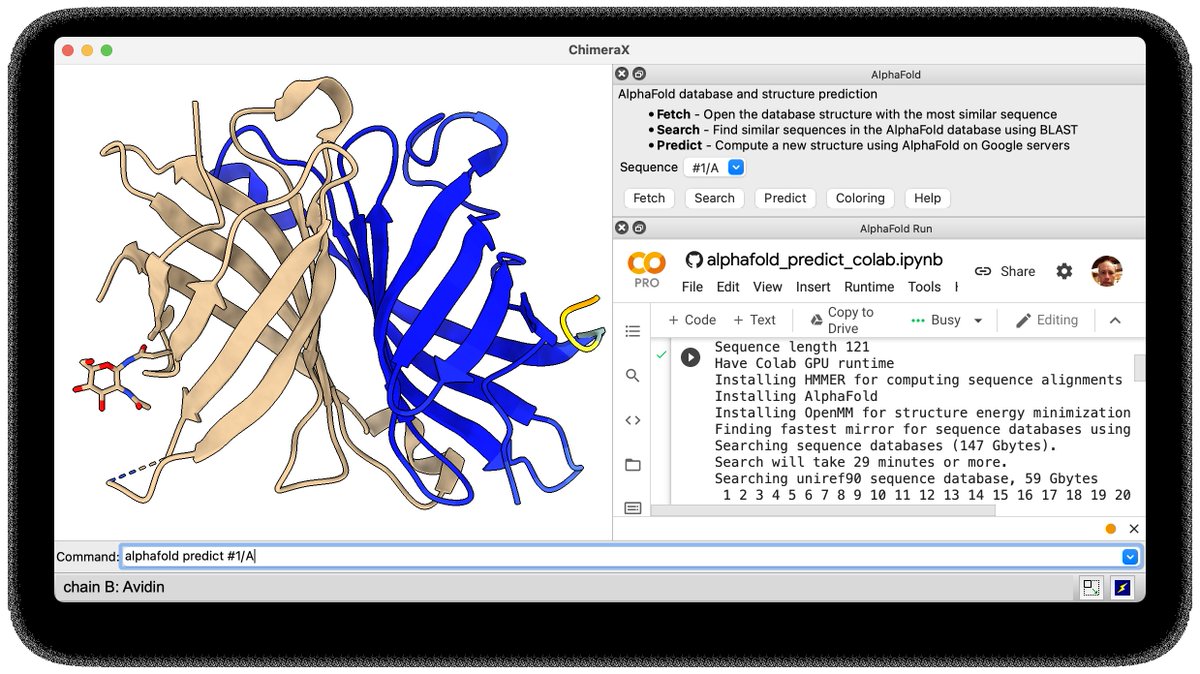Click the Share button in Colab

1005,271
